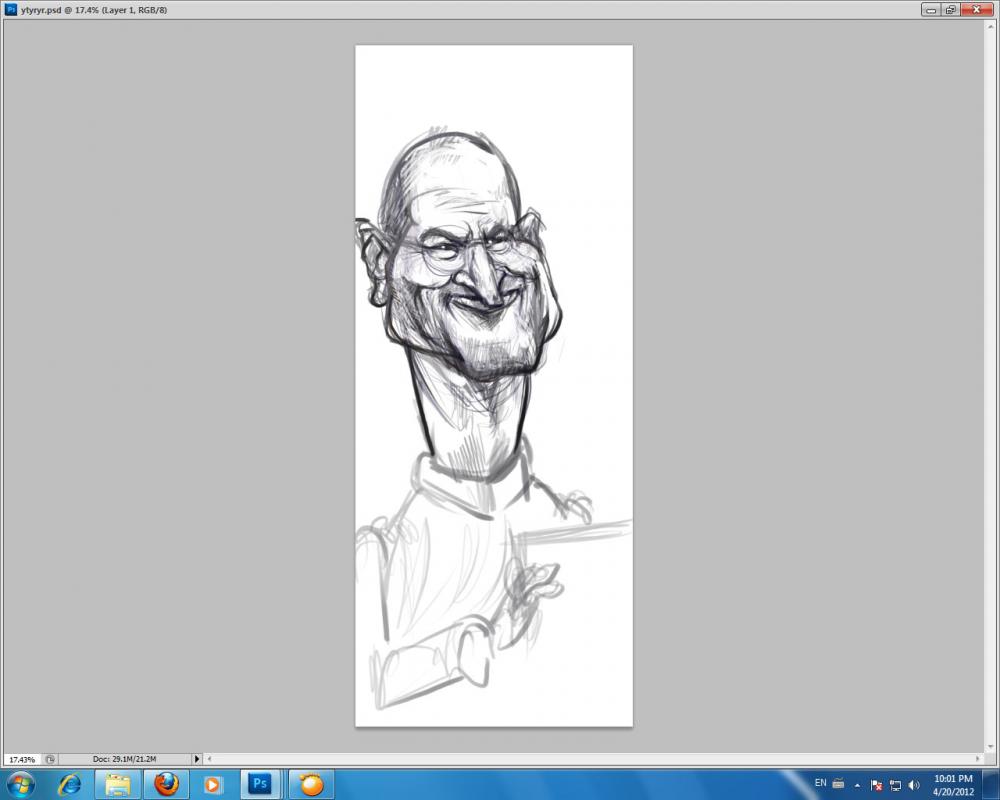
Task: Open the status bar options arrow menu
Action: tap(196, 759)
